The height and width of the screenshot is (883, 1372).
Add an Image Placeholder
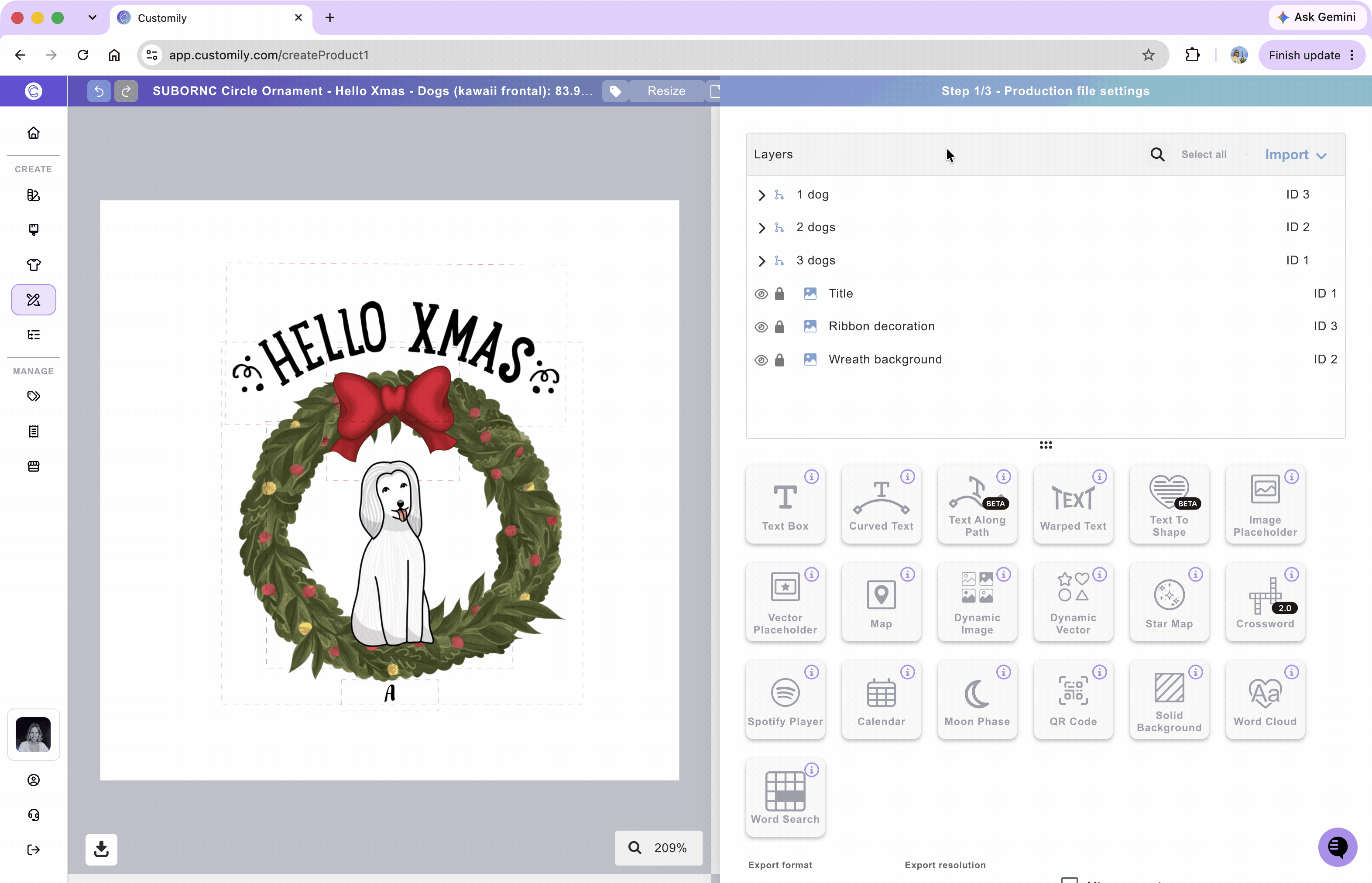click(x=1266, y=504)
